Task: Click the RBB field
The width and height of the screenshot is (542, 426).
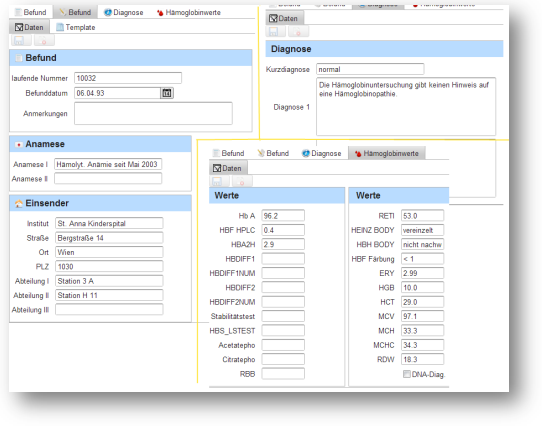Action: pyautogui.click(x=283, y=373)
